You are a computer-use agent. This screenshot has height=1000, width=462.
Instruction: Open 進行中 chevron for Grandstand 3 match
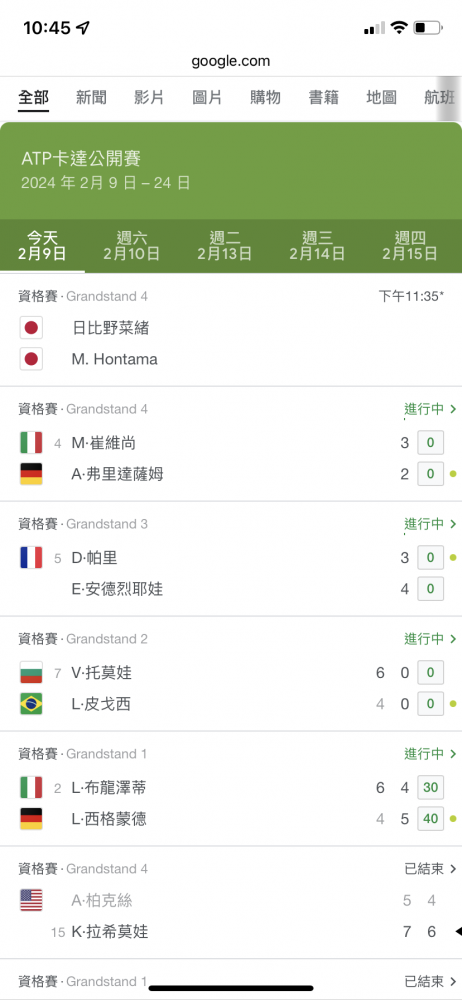click(x=431, y=524)
